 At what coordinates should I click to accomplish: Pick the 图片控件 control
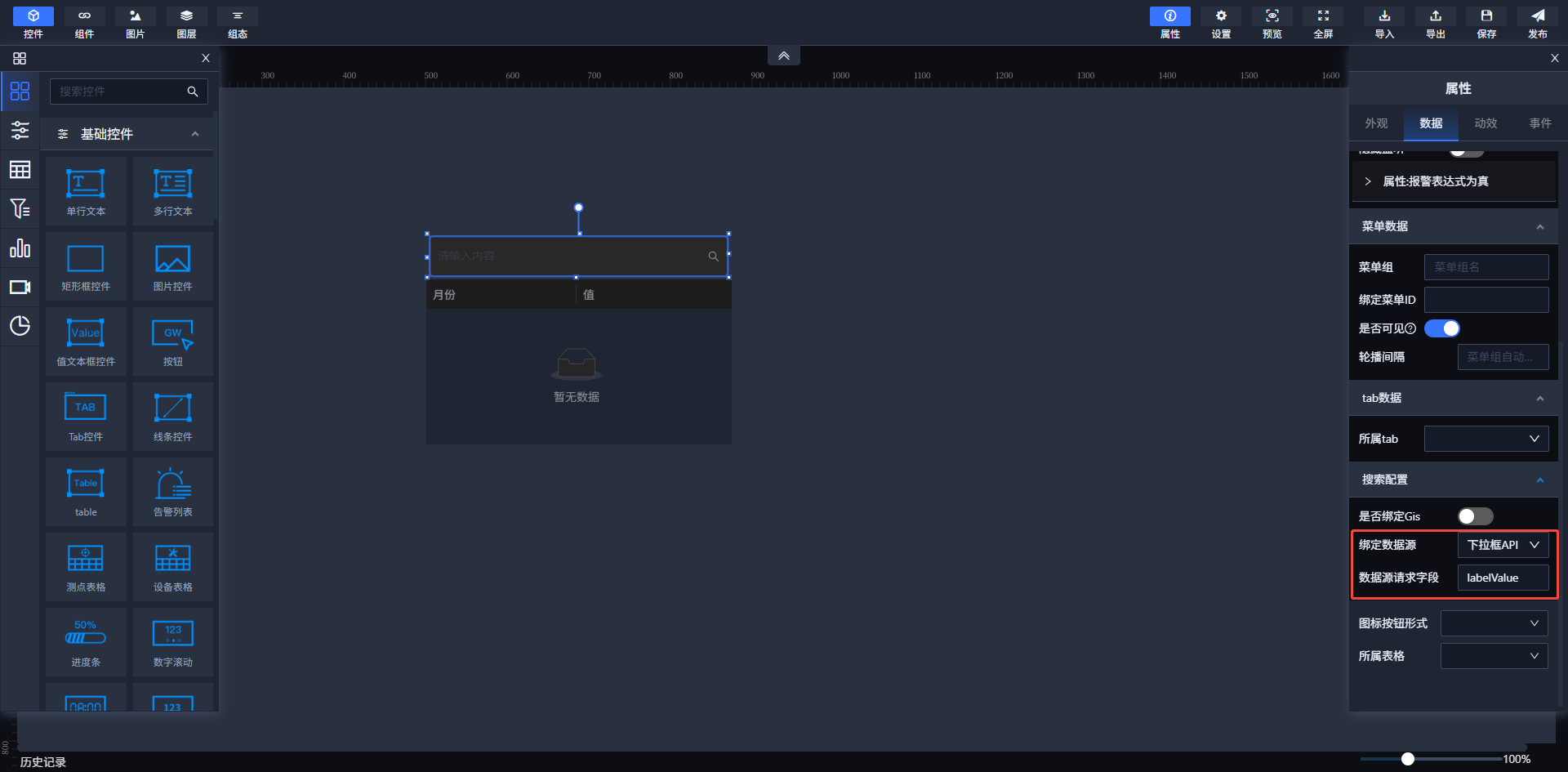click(173, 266)
